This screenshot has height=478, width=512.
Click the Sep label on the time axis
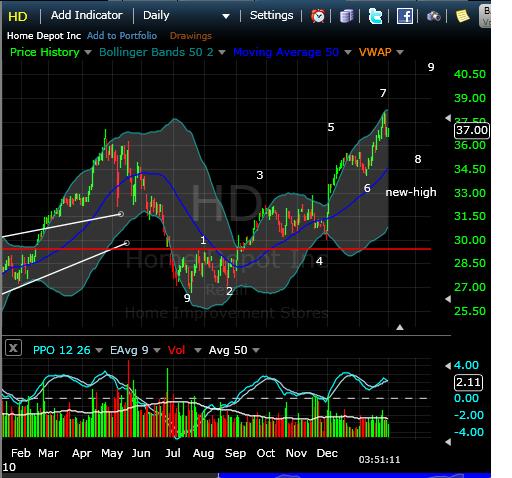click(x=235, y=453)
